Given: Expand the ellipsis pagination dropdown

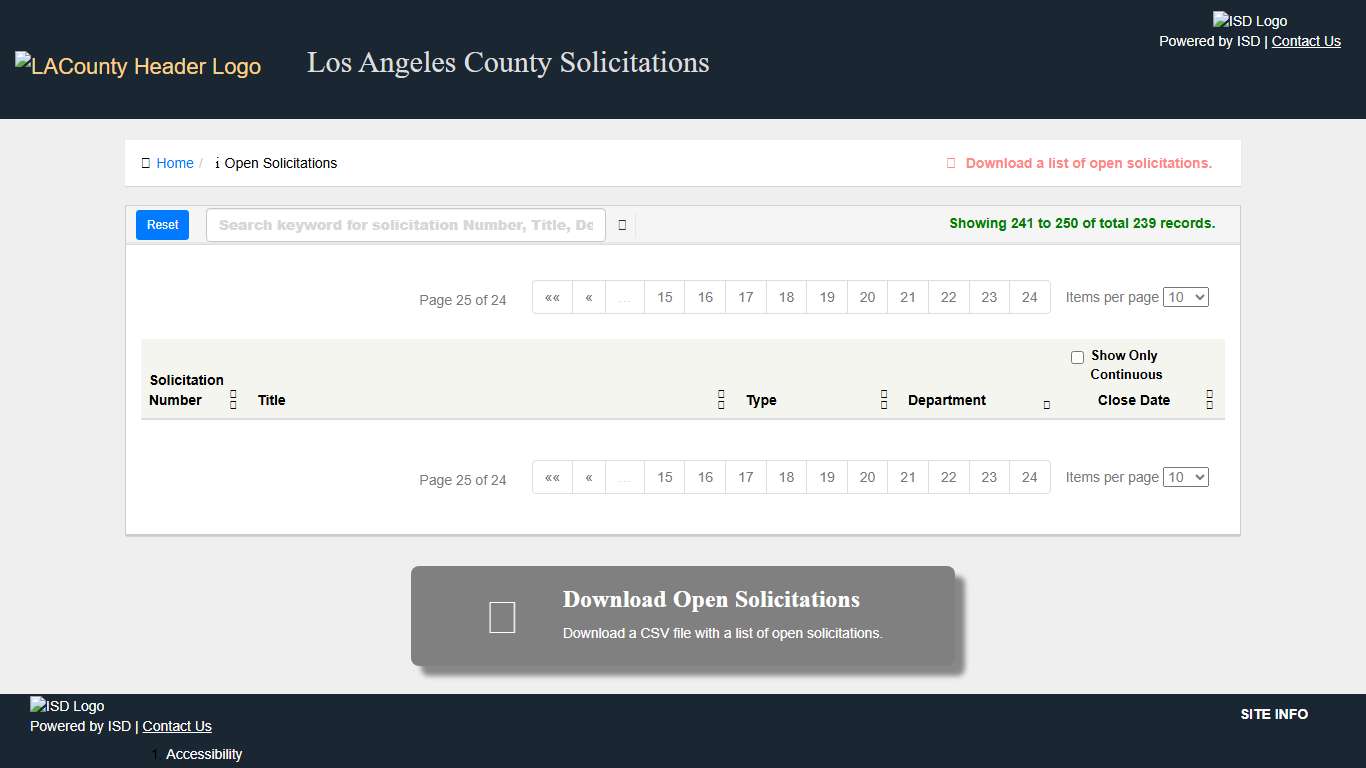Looking at the screenshot, I should click(x=625, y=297).
